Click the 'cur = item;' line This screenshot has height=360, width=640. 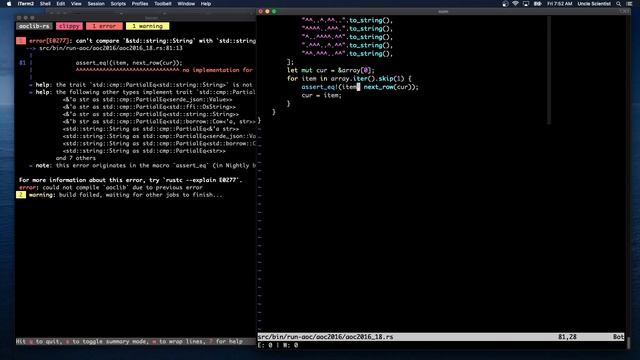coord(321,95)
